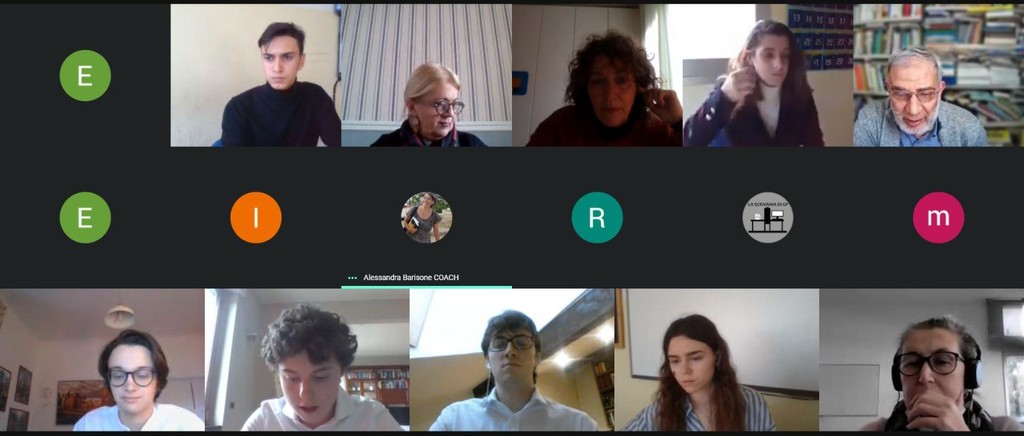The width and height of the screenshot is (1024, 436).
Task: Open the La Scrivania desk logo avatar
Action: 768,217
